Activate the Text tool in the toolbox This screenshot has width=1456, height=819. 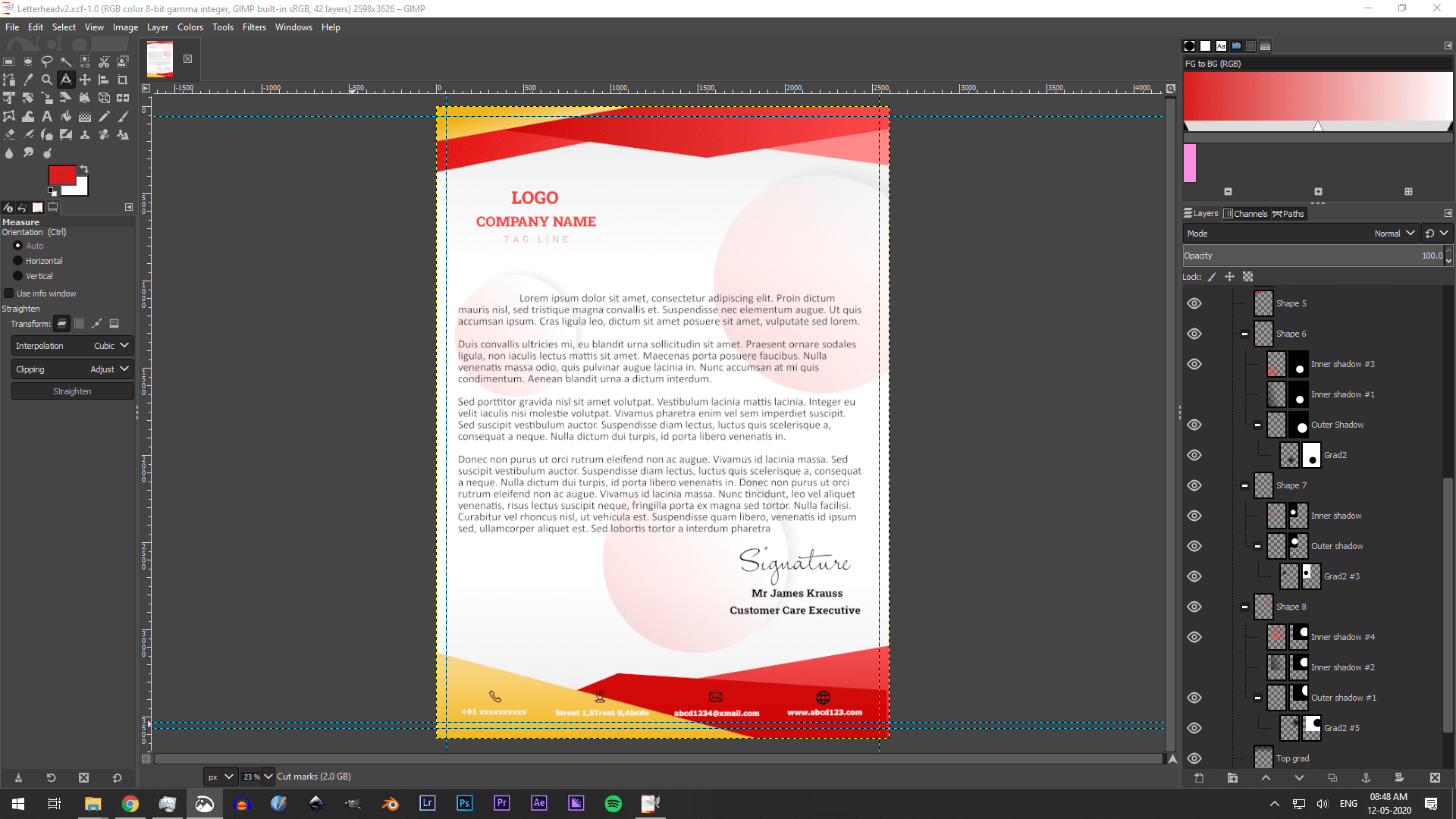click(46, 116)
